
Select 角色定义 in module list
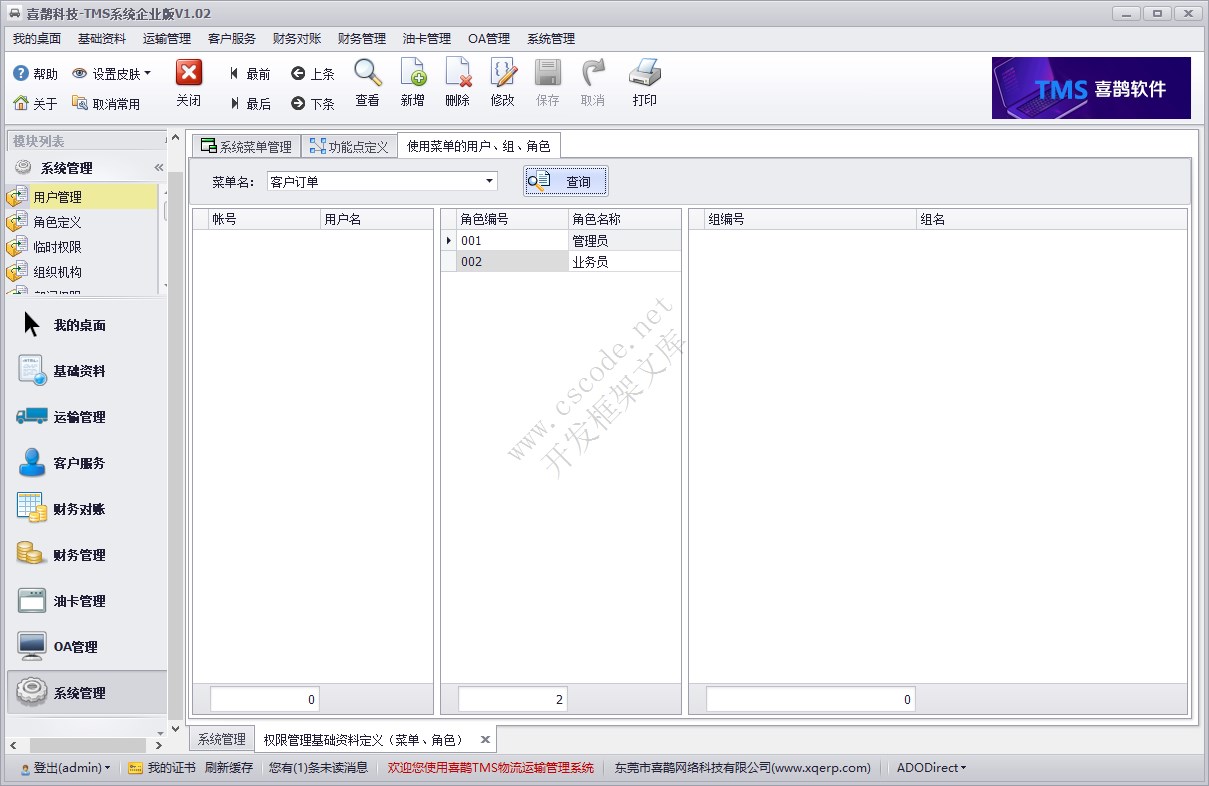82,222
